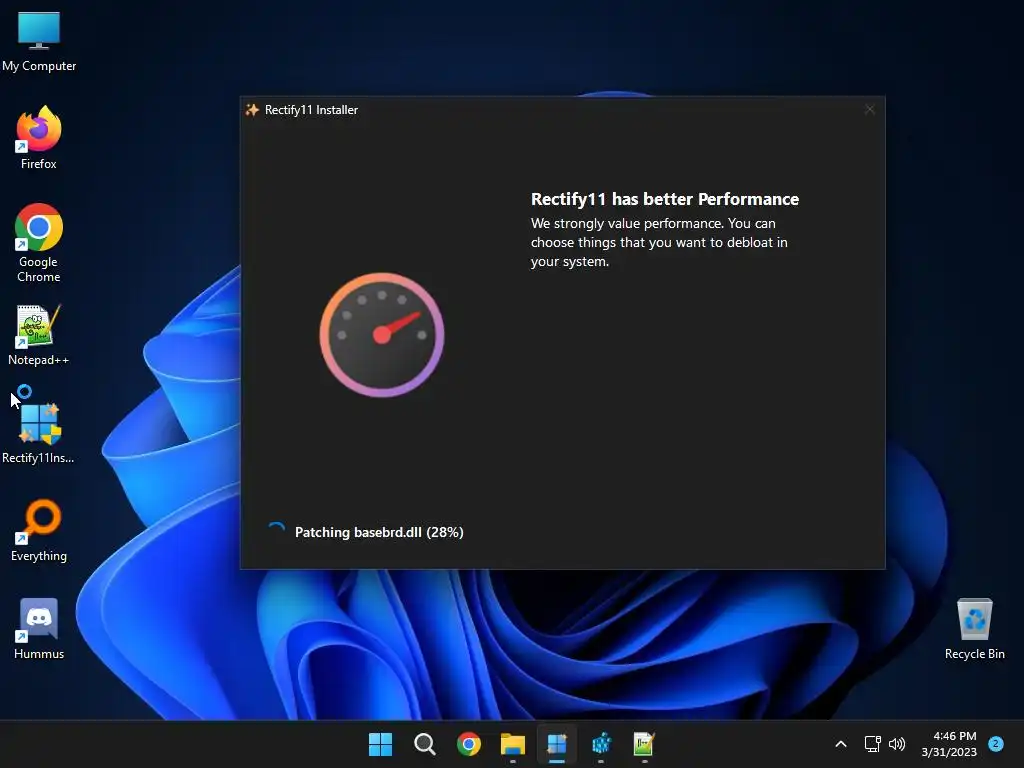Select the Hummus Discord desktop shortcut
The image size is (1024, 768).
tap(39, 629)
